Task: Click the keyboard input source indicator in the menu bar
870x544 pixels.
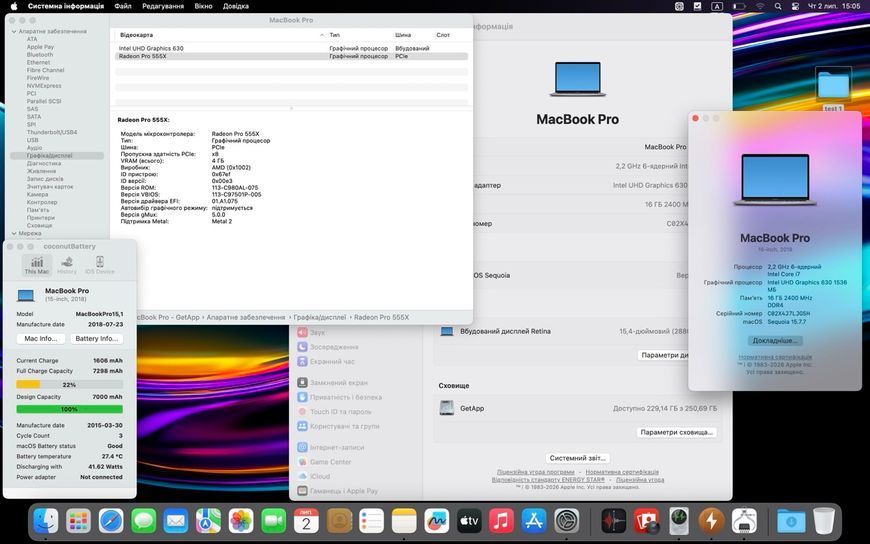Action: [717, 6]
